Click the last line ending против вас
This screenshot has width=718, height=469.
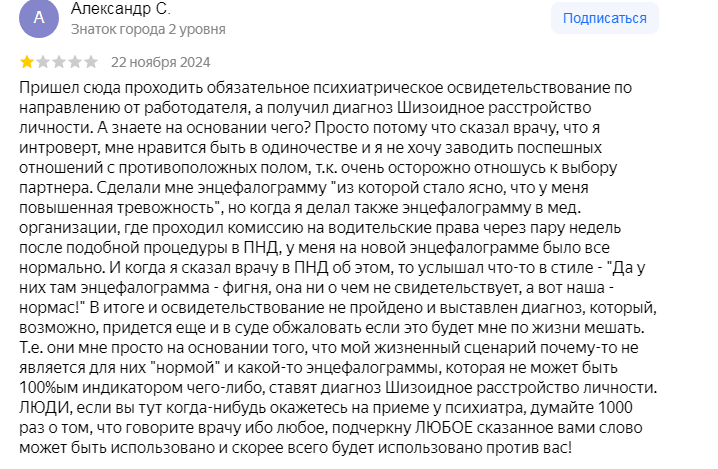click(x=295, y=448)
